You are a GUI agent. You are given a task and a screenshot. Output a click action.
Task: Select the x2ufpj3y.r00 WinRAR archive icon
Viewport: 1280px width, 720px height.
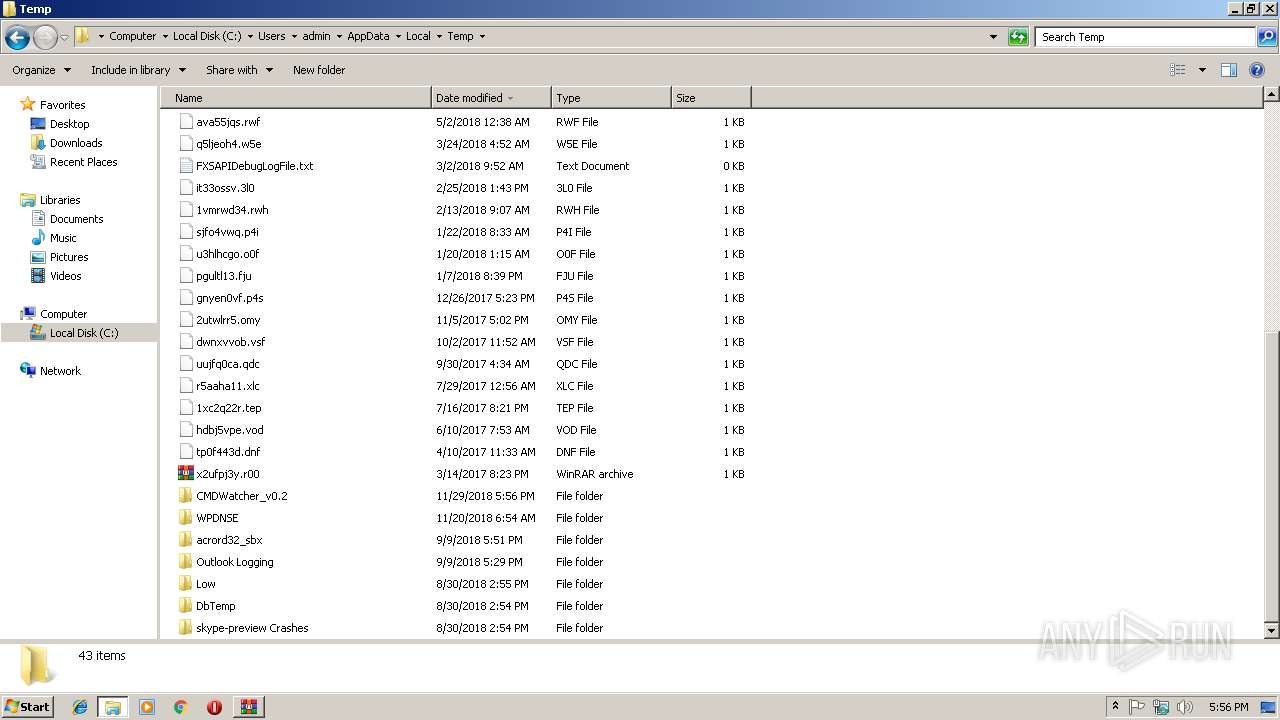pyautogui.click(x=185, y=474)
